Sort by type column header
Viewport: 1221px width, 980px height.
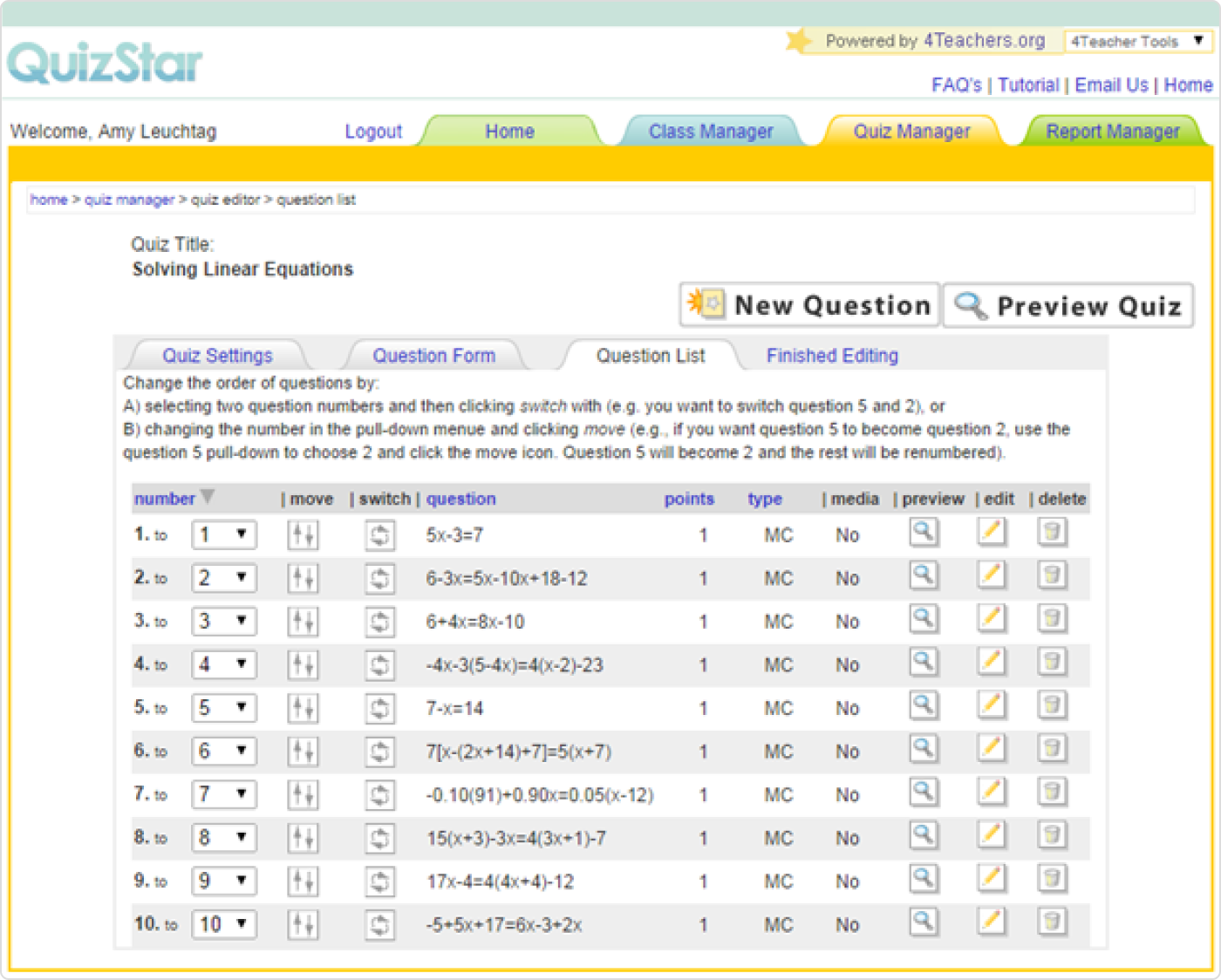click(765, 499)
